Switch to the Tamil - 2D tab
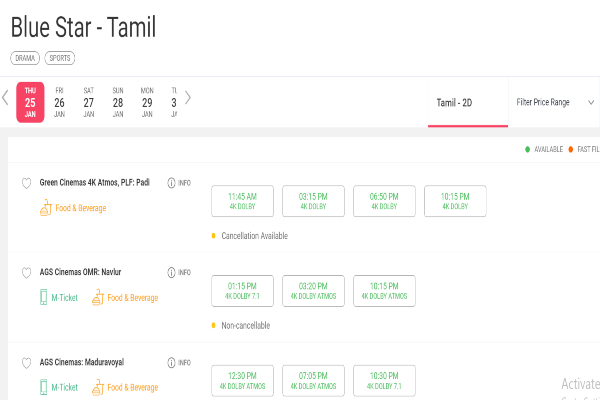Viewport: 600px width, 400px height. pyautogui.click(x=467, y=102)
